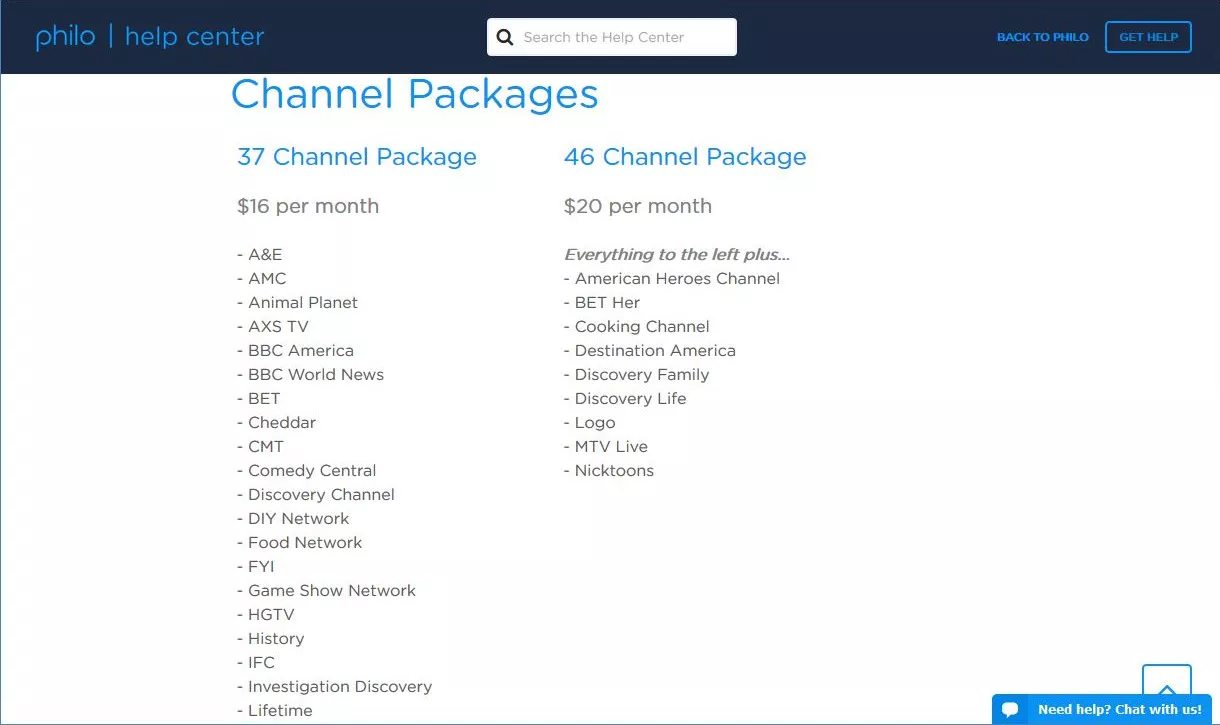Click the search magnifier icon
Image resolution: width=1220 pixels, height=725 pixels.
tap(505, 38)
